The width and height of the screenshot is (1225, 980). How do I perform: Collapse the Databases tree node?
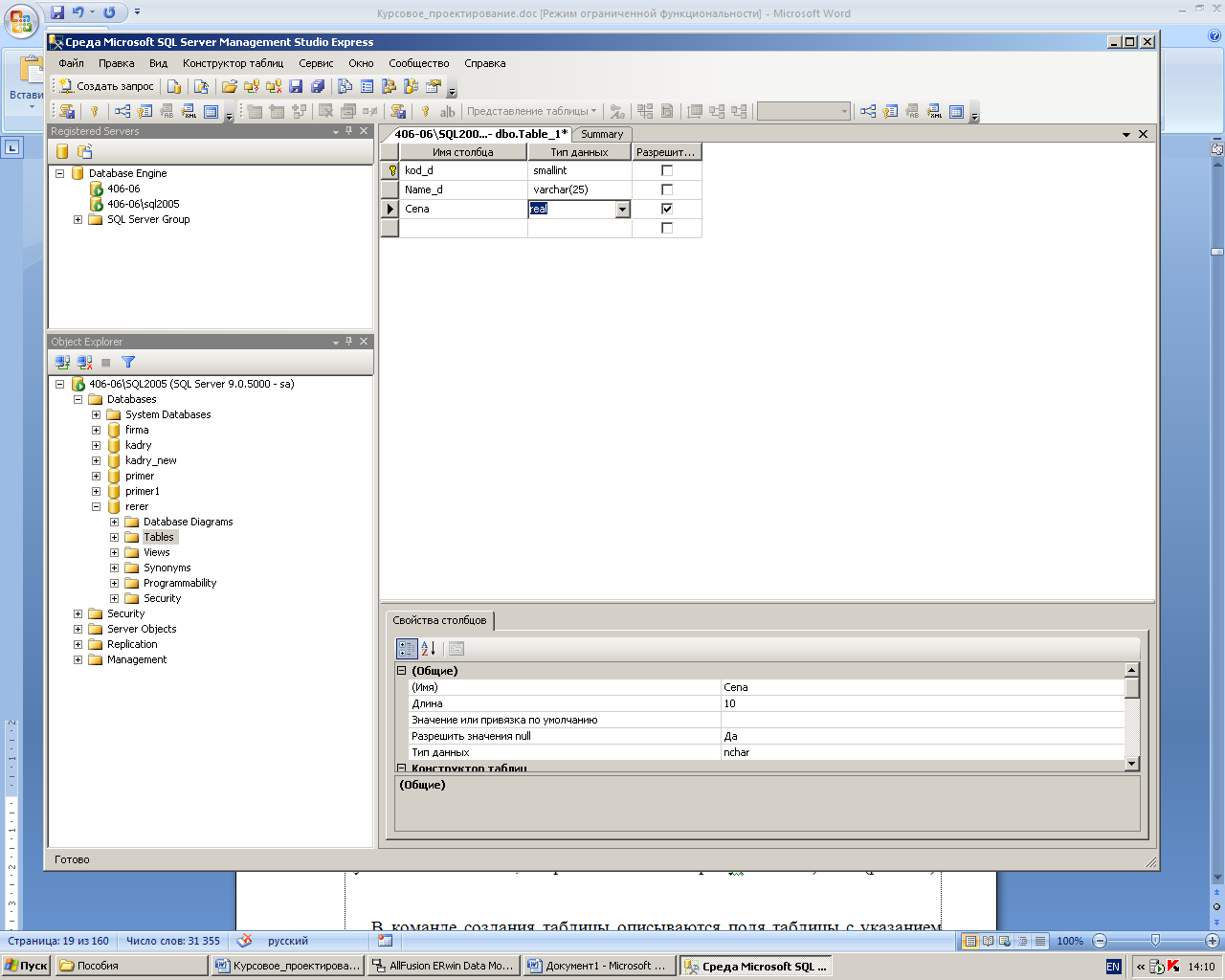pos(78,399)
